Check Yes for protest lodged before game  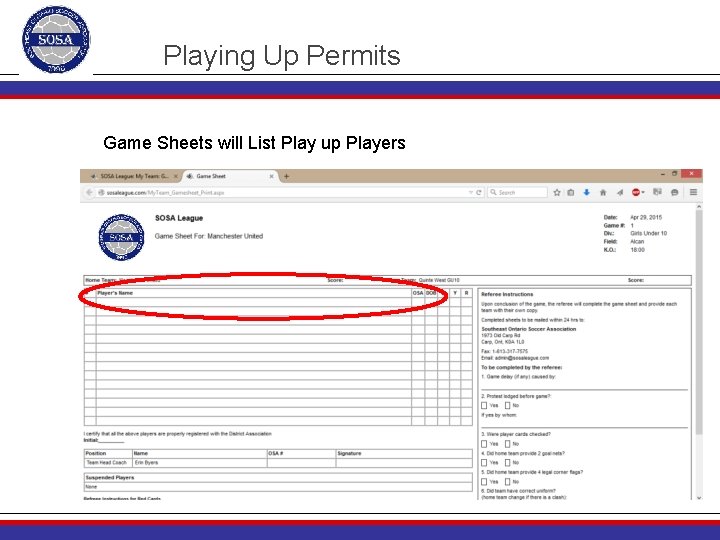(484, 405)
